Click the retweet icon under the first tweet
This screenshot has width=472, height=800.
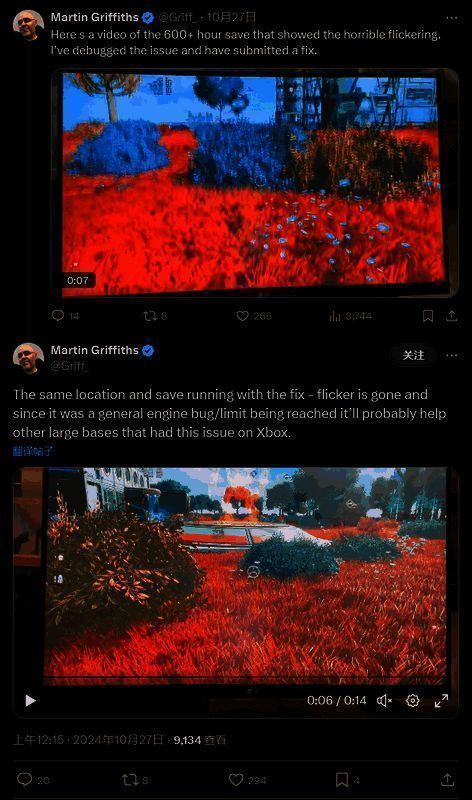(x=150, y=316)
